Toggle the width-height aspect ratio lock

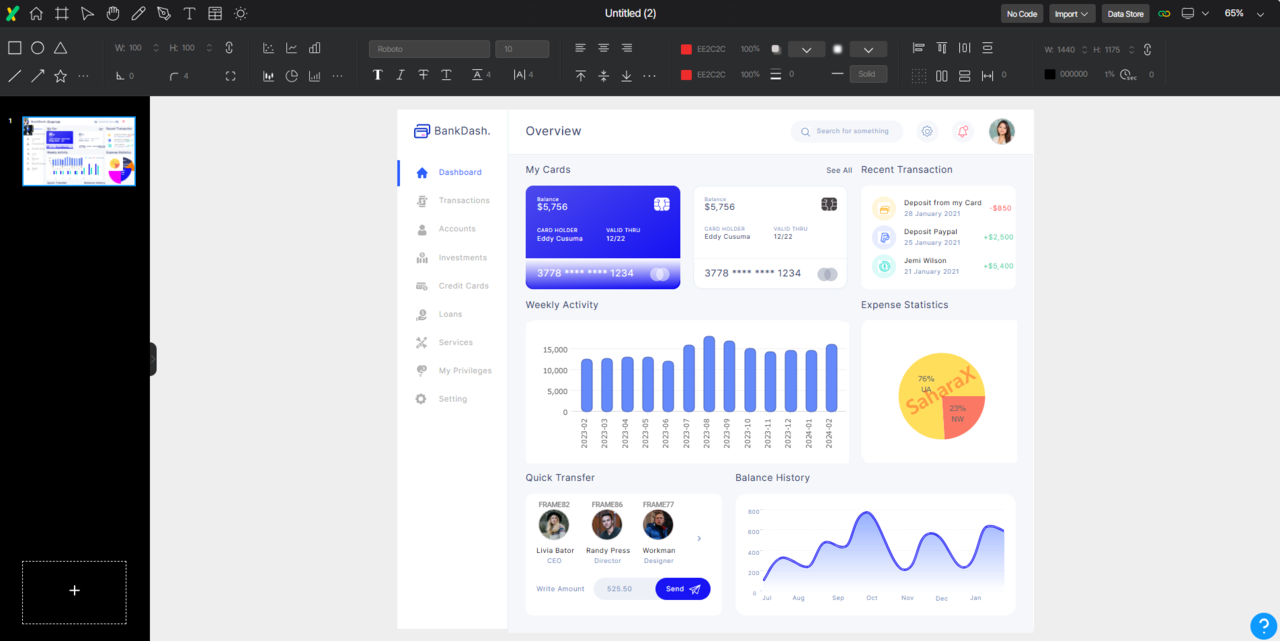coord(229,48)
